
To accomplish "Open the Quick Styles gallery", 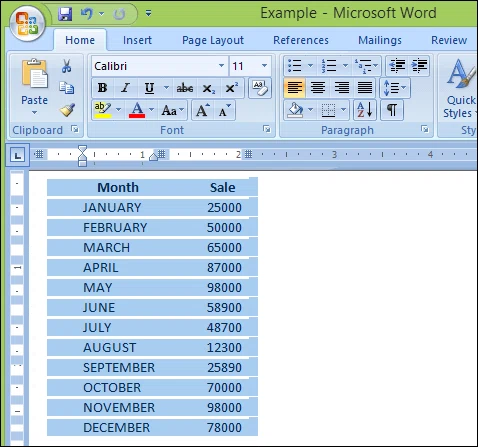I will coord(460,87).
